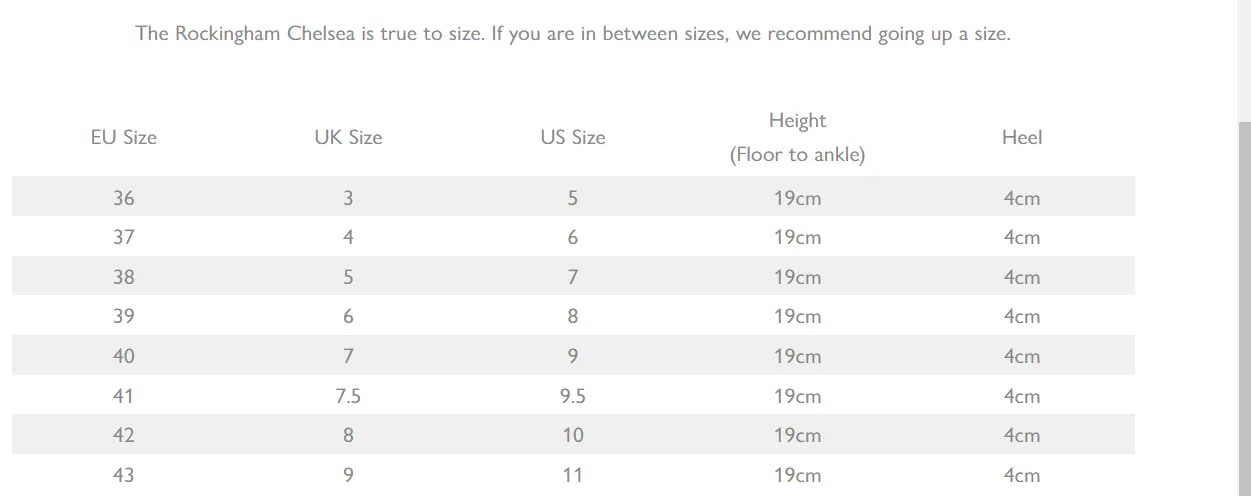Click the UK Size column header
The width and height of the screenshot is (1251, 496).
[x=348, y=137]
